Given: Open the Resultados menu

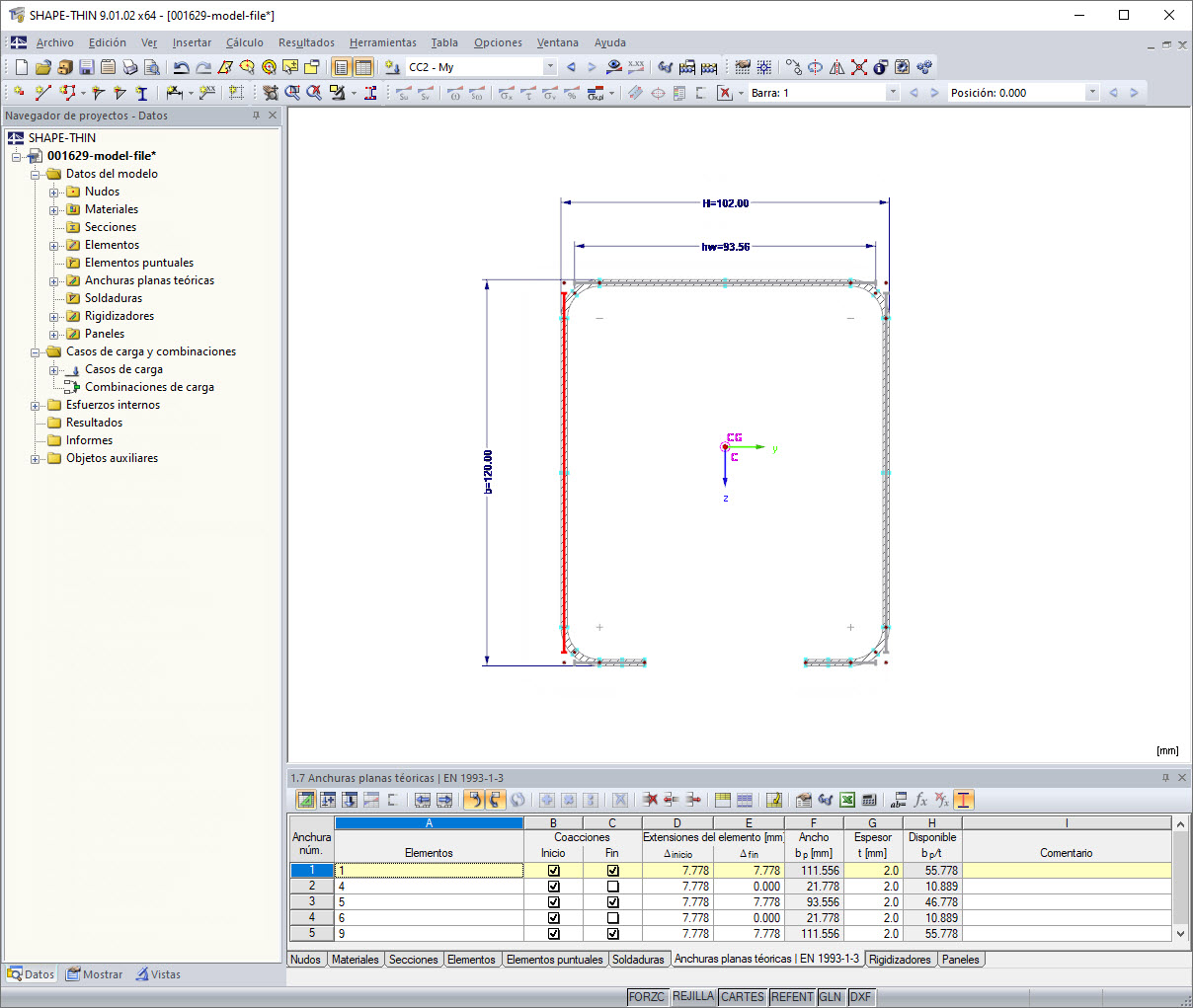Looking at the screenshot, I should (x=306, y=42).
